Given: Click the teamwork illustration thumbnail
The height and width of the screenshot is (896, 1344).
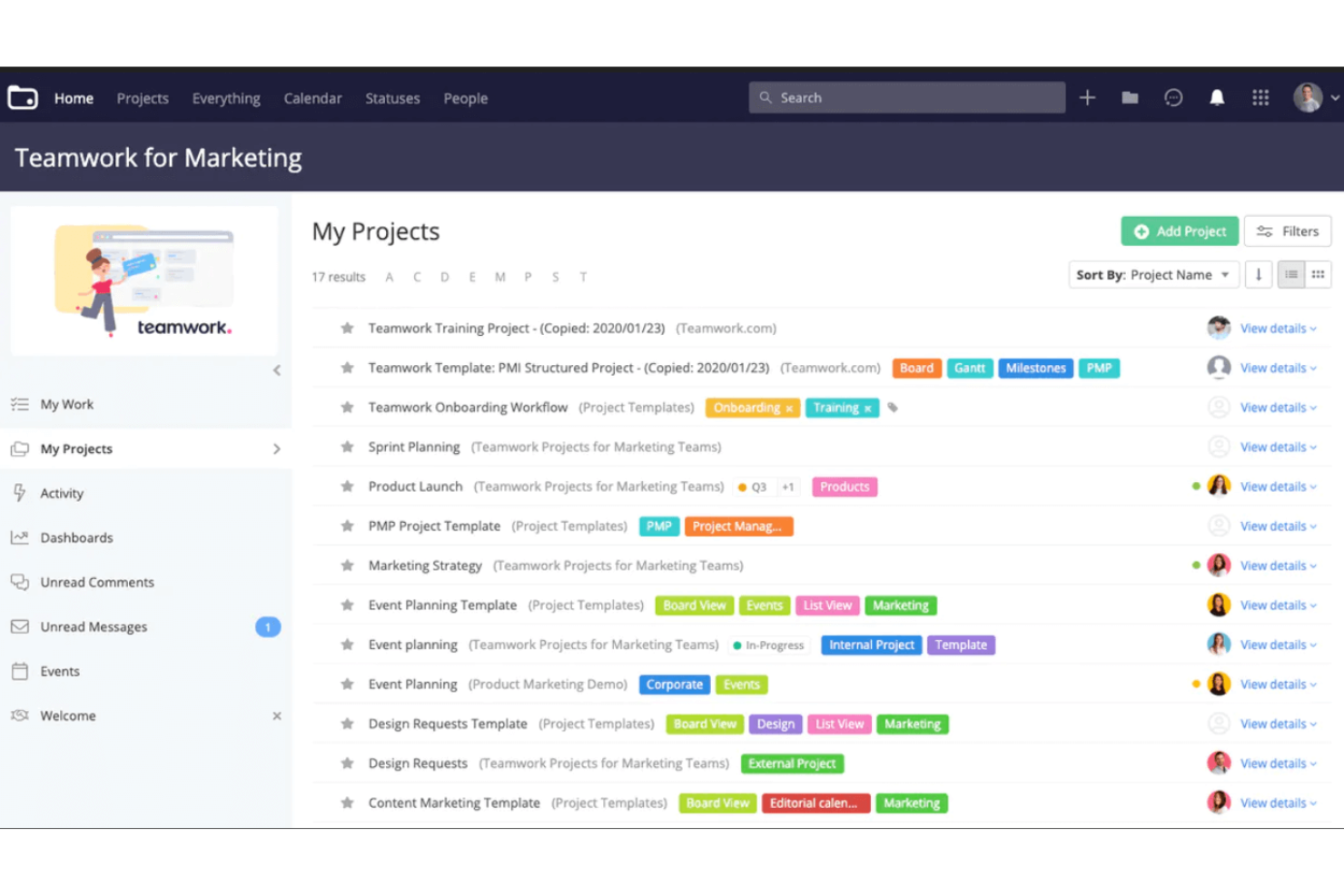Looking at the screenshot, I should pyautogui.click(x=144, y=281).
